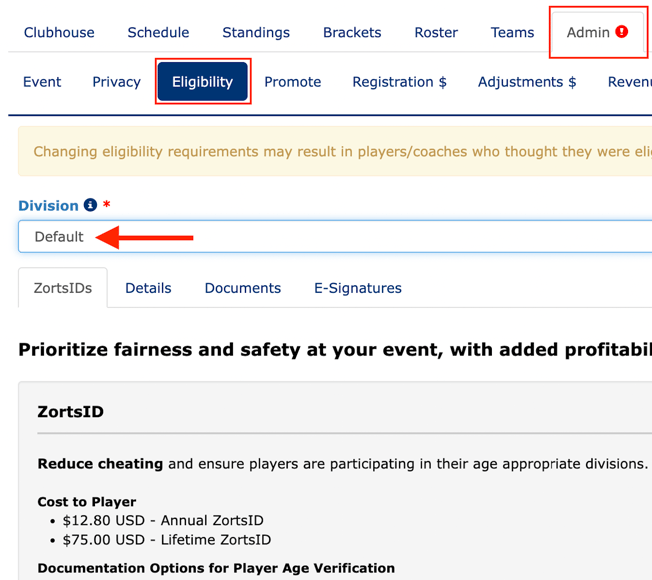Open the Division dropdown showing Default
The image size is (652, 580).
pos(335,237)
